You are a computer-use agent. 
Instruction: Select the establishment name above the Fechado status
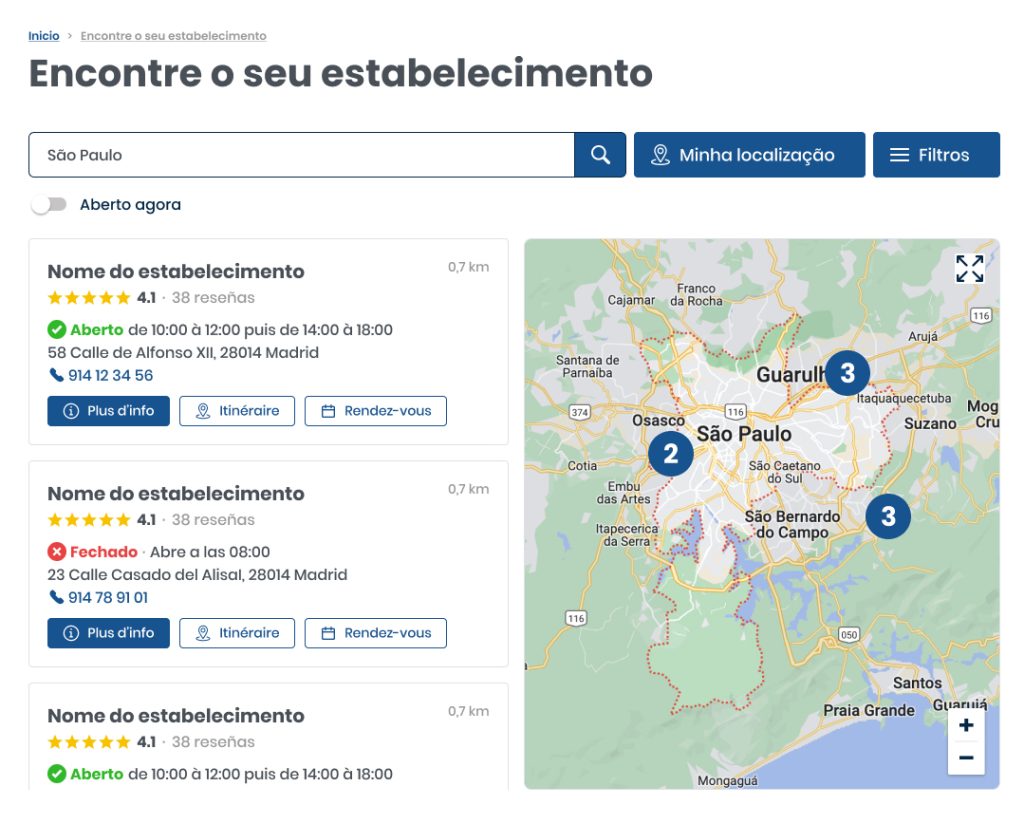pos(176,493)
